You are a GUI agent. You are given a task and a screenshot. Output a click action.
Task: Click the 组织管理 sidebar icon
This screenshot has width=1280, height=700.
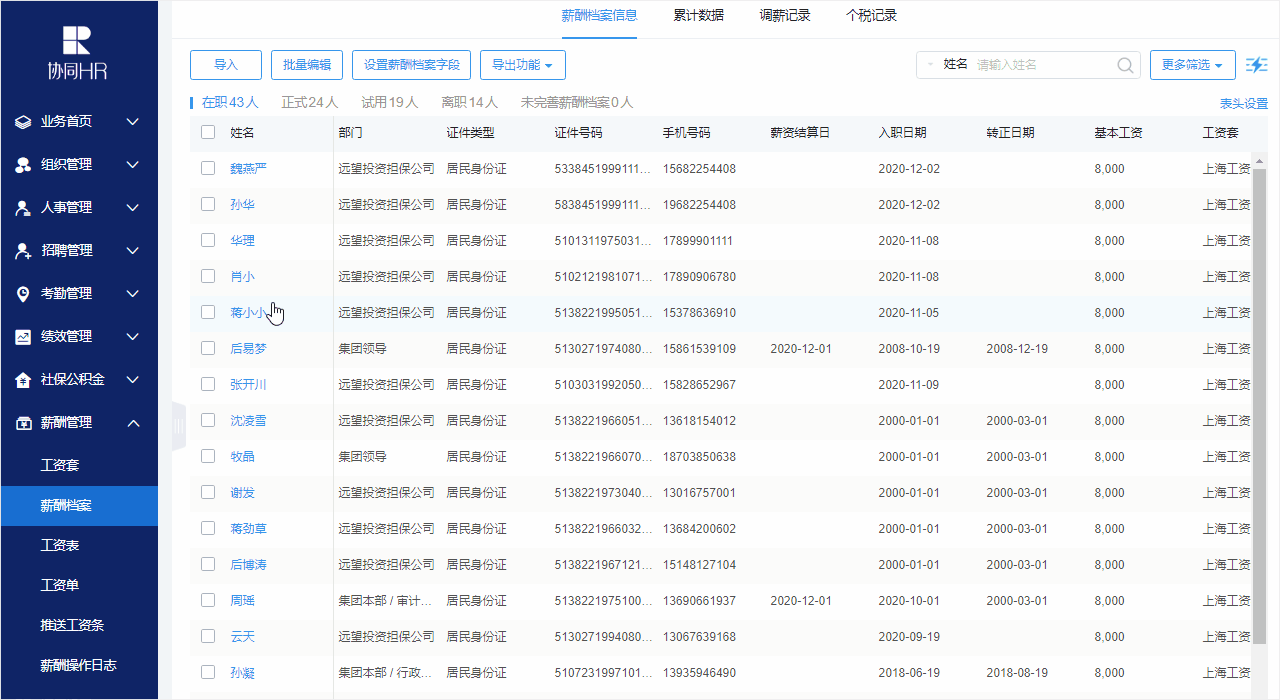[x=23, y=165]
